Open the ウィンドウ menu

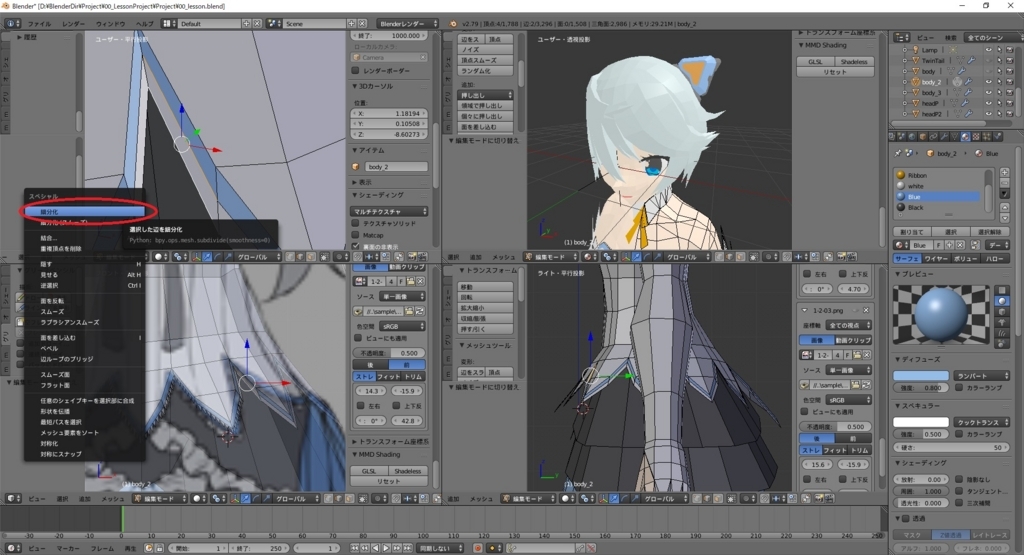(x=110, y=24)
